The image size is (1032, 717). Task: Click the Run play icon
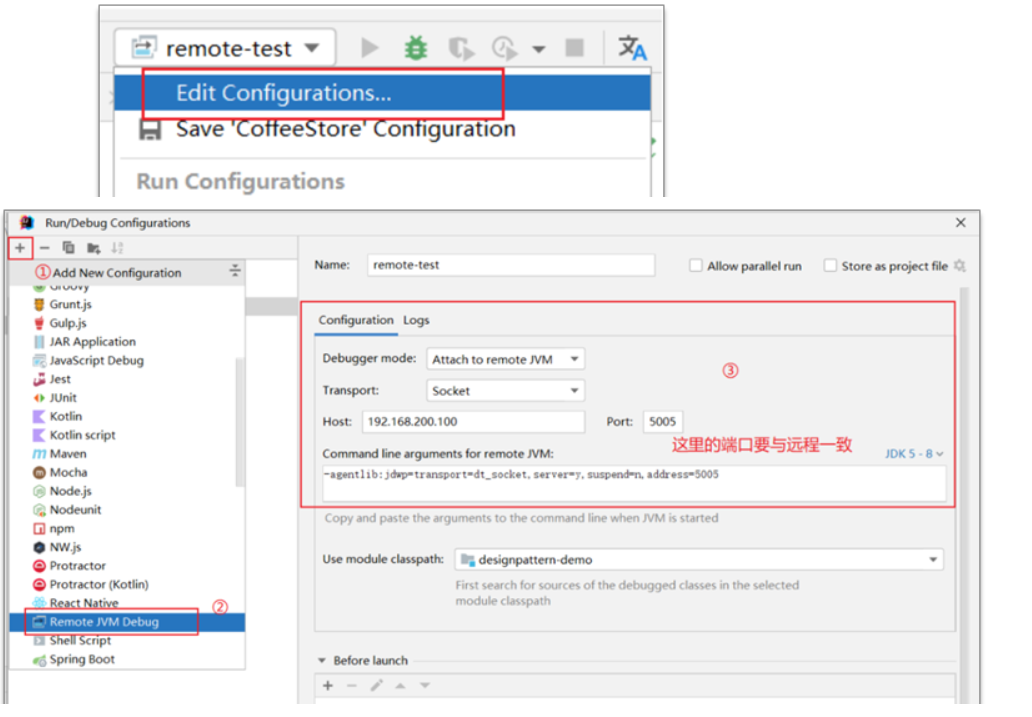(x=369, y=48)
